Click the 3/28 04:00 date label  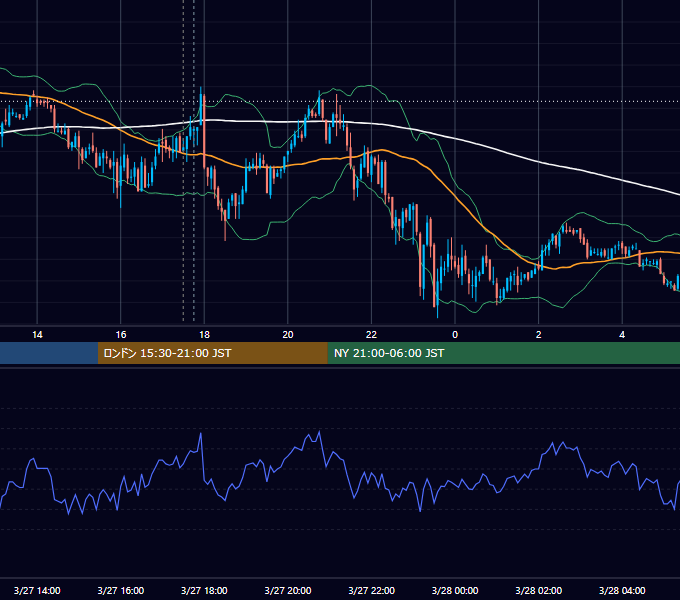coord(622,590)
